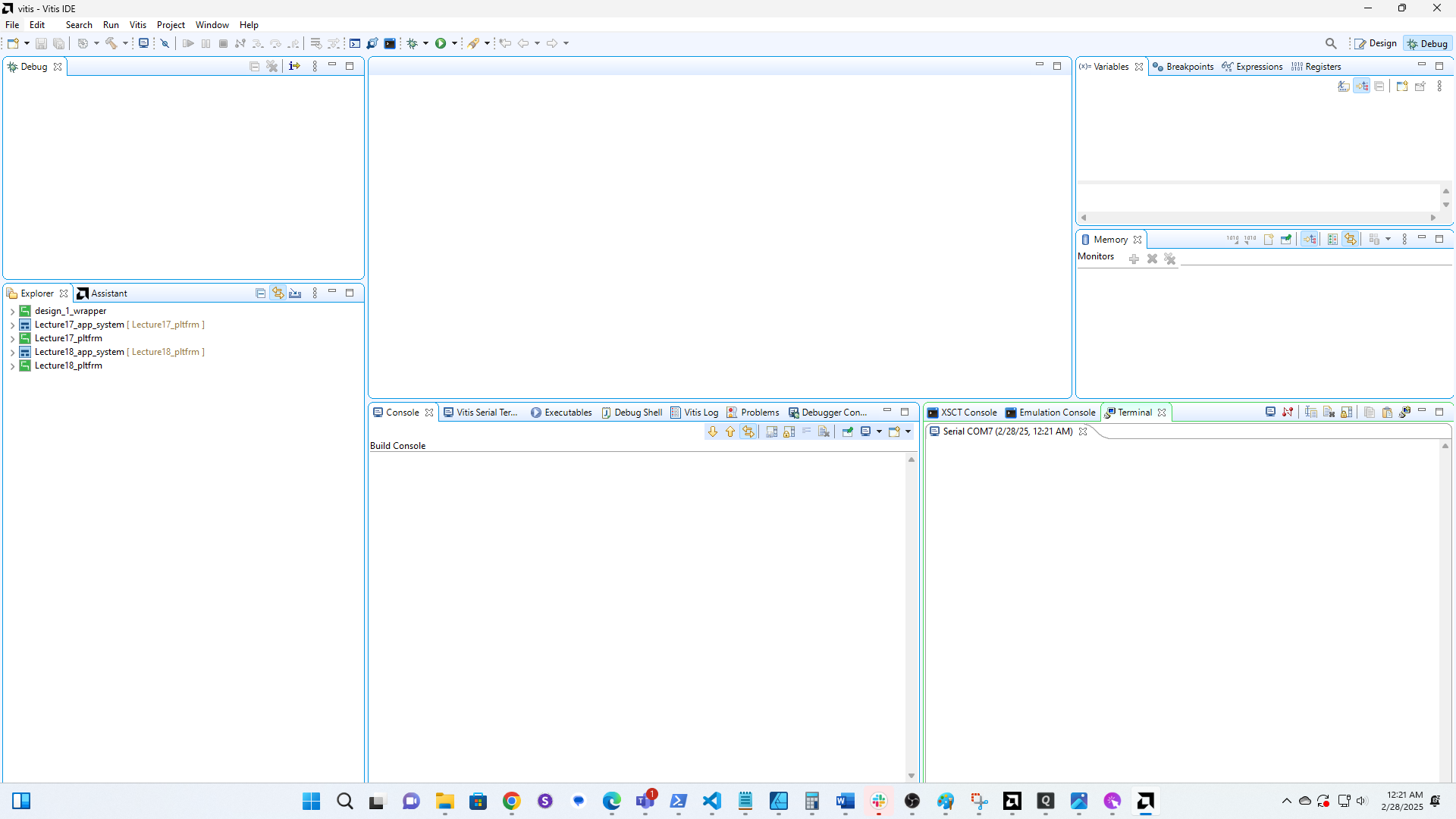Select the Lecture17_app_system project
Image resolution: width=1456 pixels, height=819 pixels.
point(79,325)
